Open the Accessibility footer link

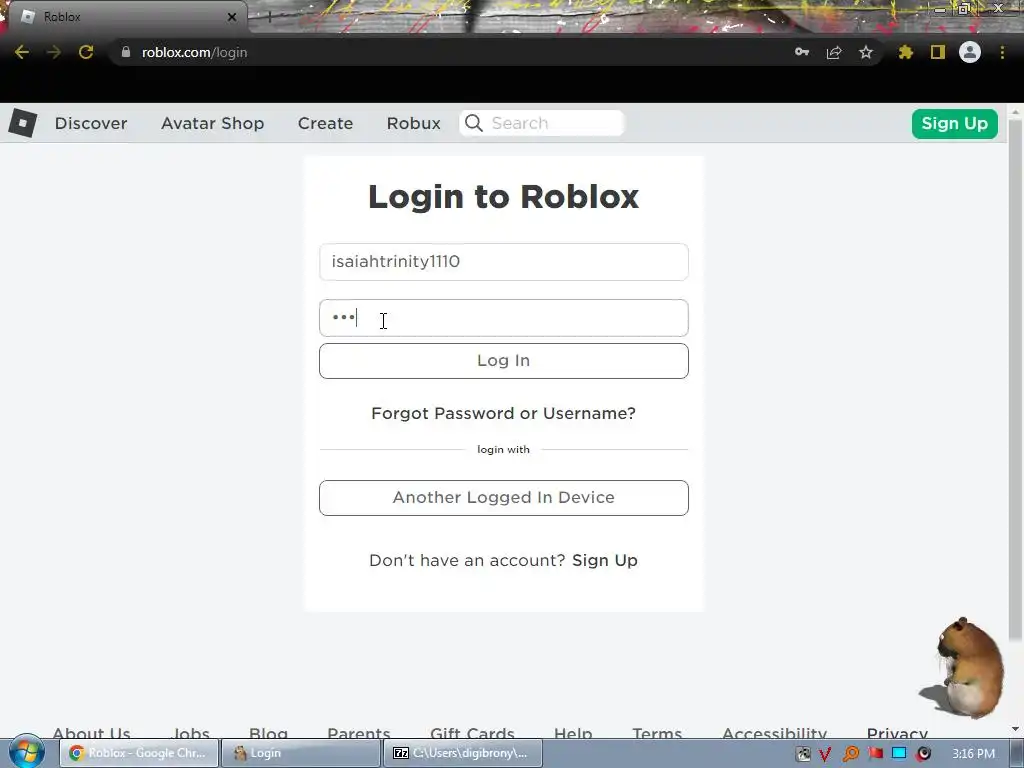(775, 733)
